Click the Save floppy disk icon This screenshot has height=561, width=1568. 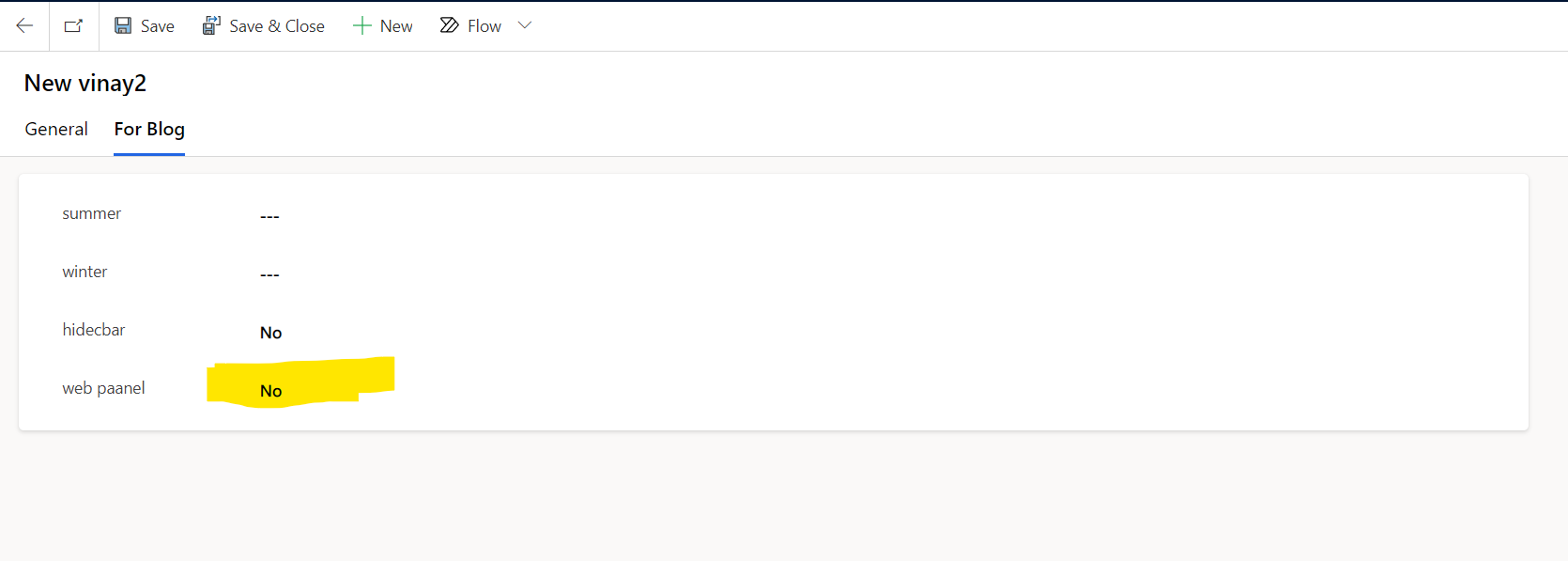click(x=123, y=26)
